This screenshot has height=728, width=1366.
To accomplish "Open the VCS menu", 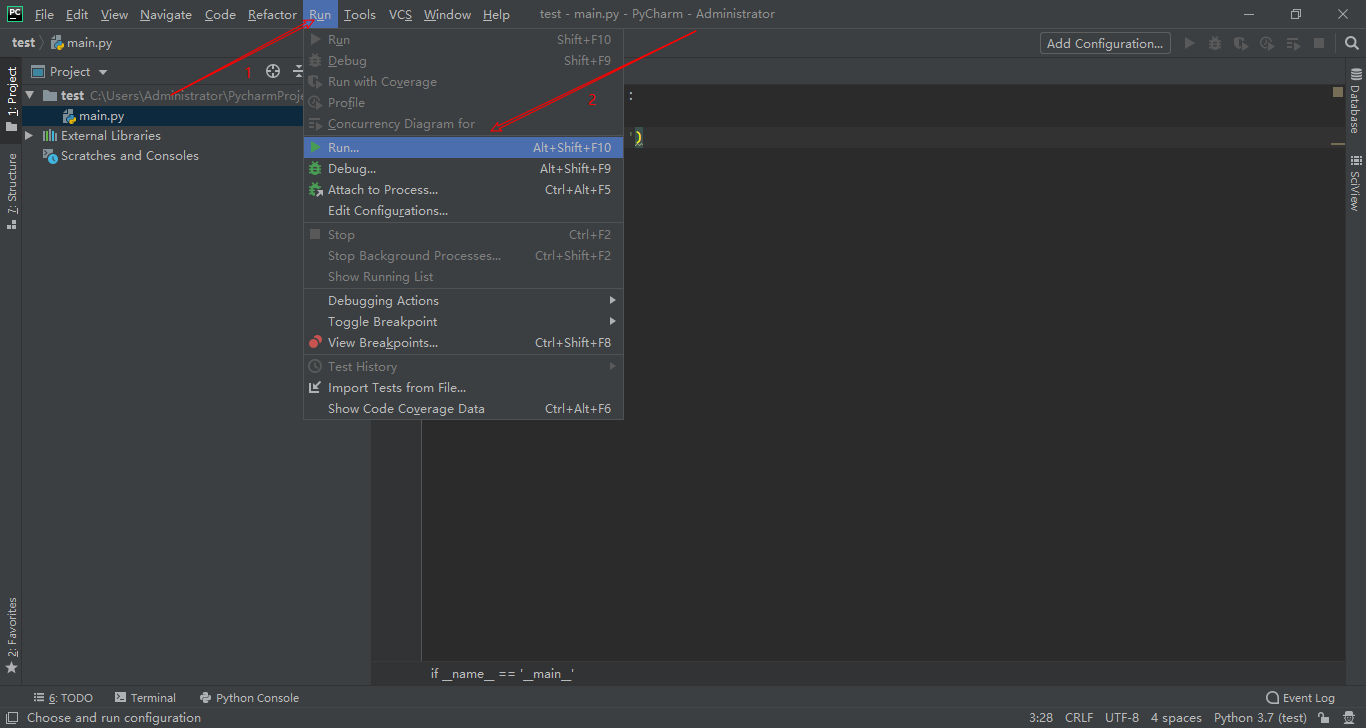I will tap(400, 14).
